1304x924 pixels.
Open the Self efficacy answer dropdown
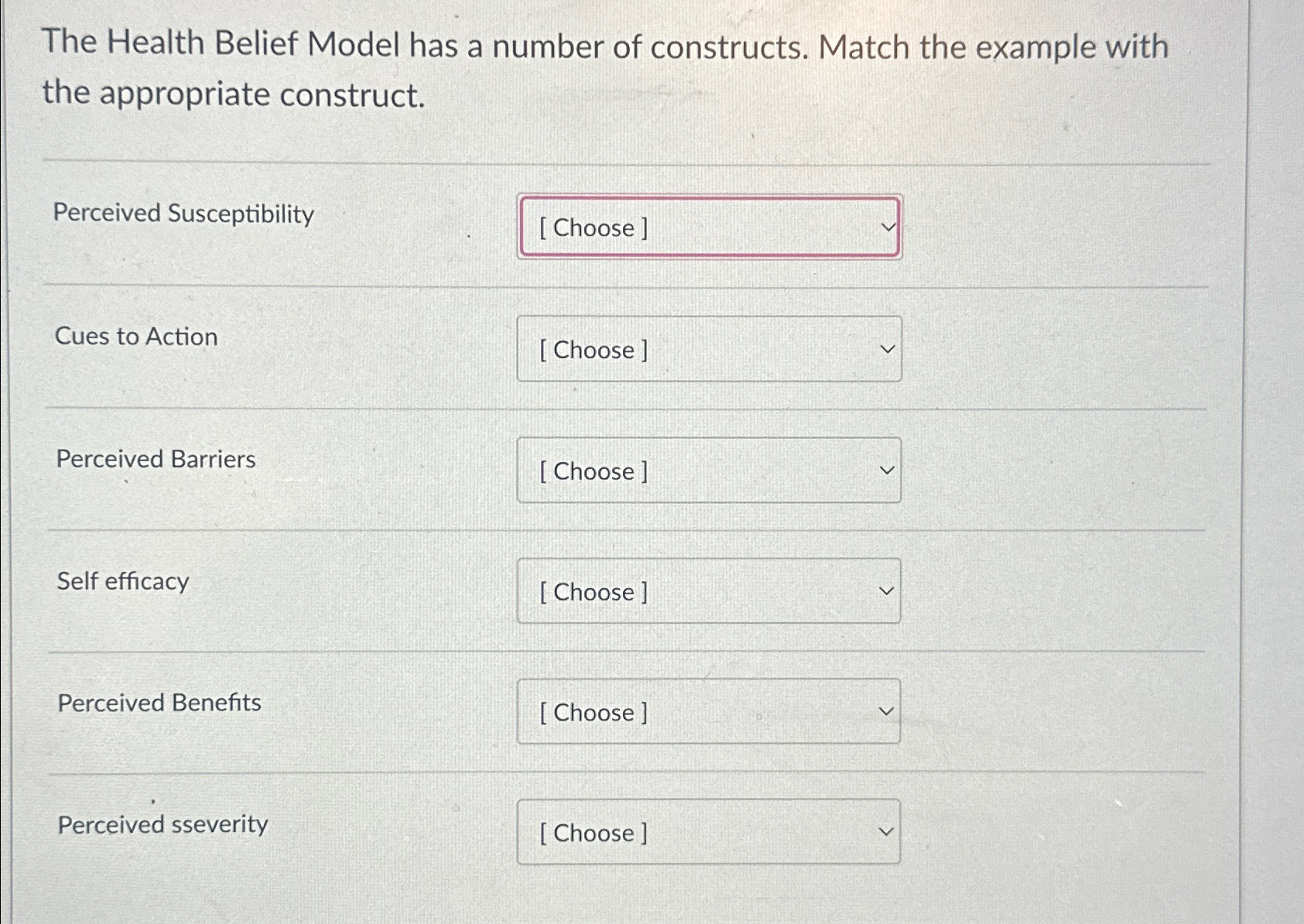[708, 592]
